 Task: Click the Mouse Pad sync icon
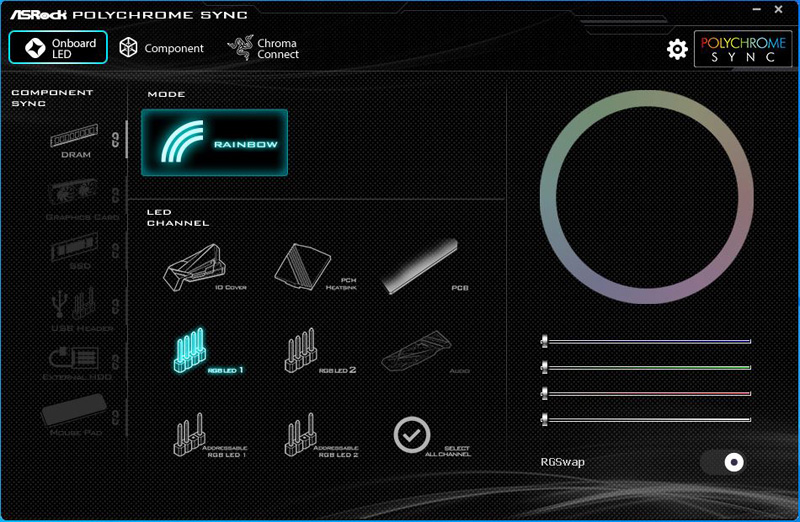pos(74,414)
